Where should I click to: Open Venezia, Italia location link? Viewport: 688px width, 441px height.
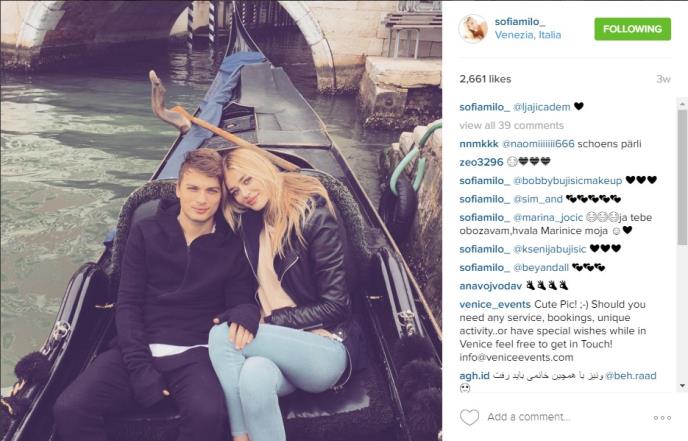point(528,35)
